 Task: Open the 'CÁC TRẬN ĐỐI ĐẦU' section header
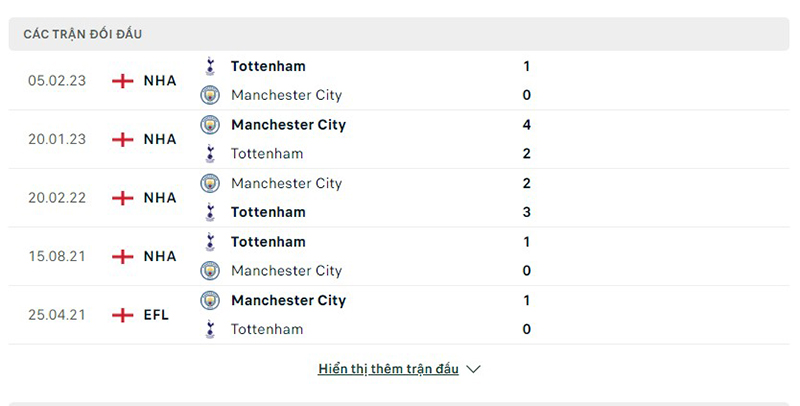point(83,34)
